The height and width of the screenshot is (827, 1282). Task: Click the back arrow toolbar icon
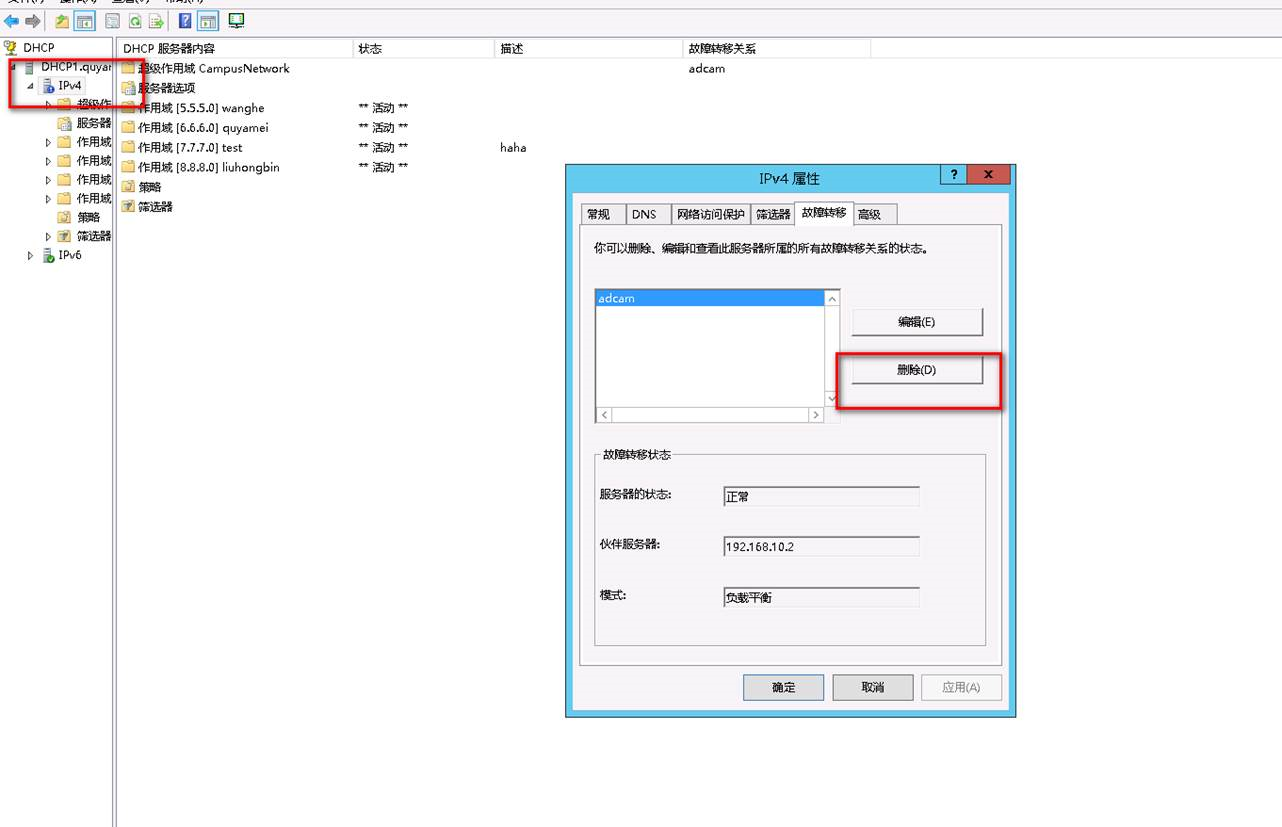(12, 21)
